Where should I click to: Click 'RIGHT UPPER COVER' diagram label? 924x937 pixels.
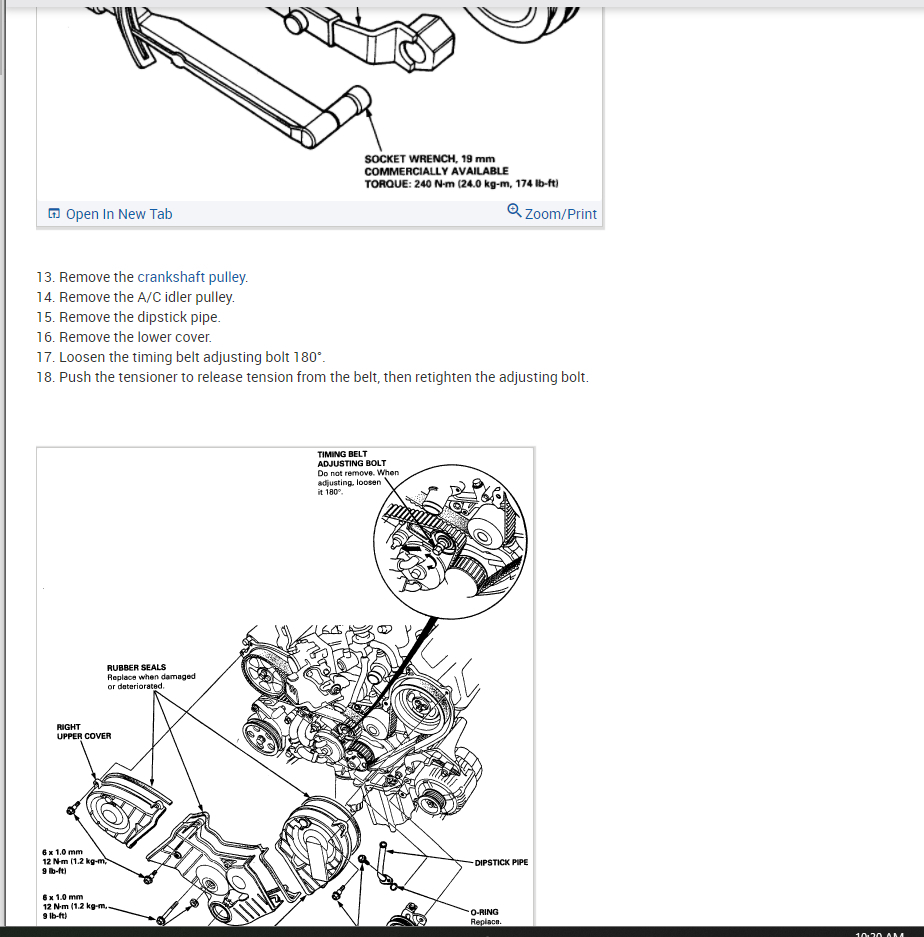point(84,731)
